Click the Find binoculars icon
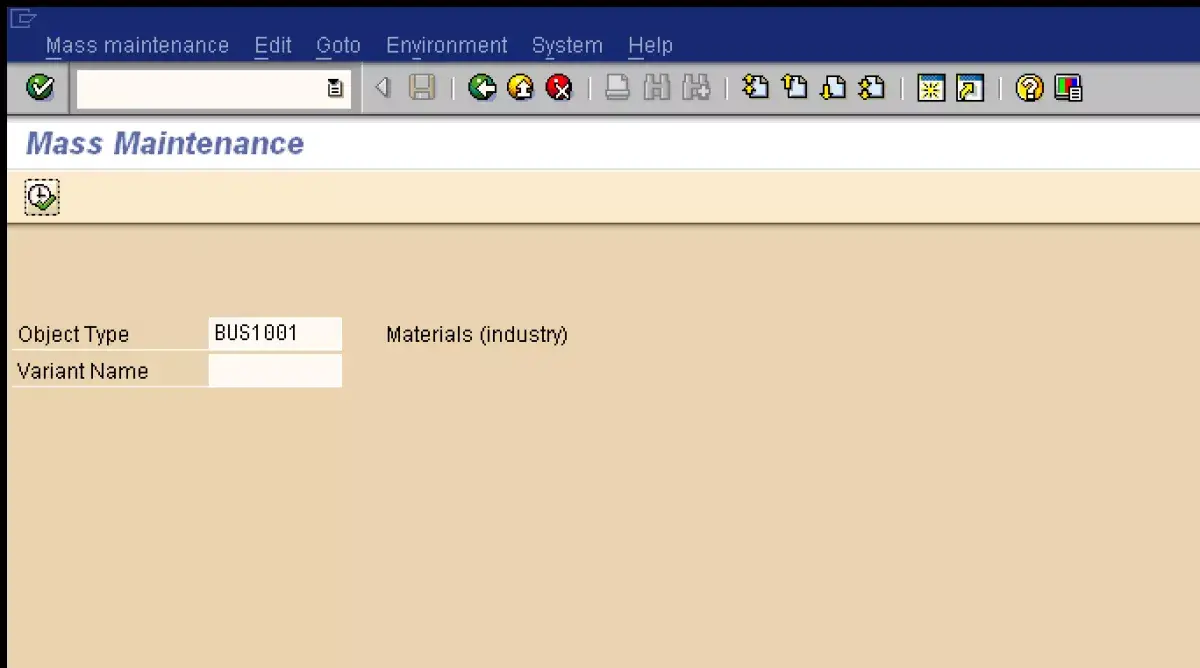Image resolution: width=1200 pixels, height=668 pixels. coord(656,88)
